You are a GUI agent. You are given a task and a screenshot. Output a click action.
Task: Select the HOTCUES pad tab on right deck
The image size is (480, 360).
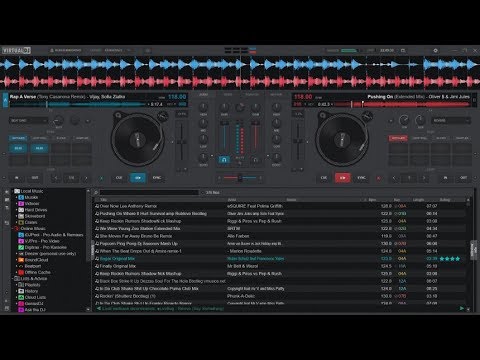(x=398, y=138)
